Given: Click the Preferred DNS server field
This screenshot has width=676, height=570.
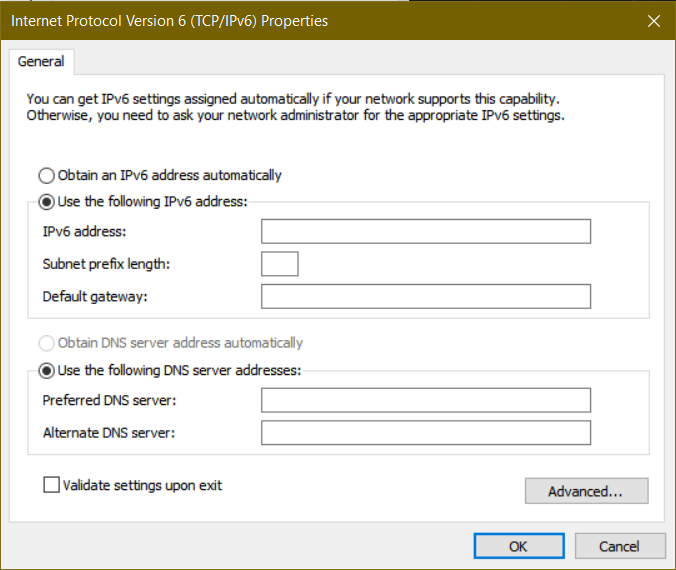Looking at the screenshot, I should coord(426,400).
